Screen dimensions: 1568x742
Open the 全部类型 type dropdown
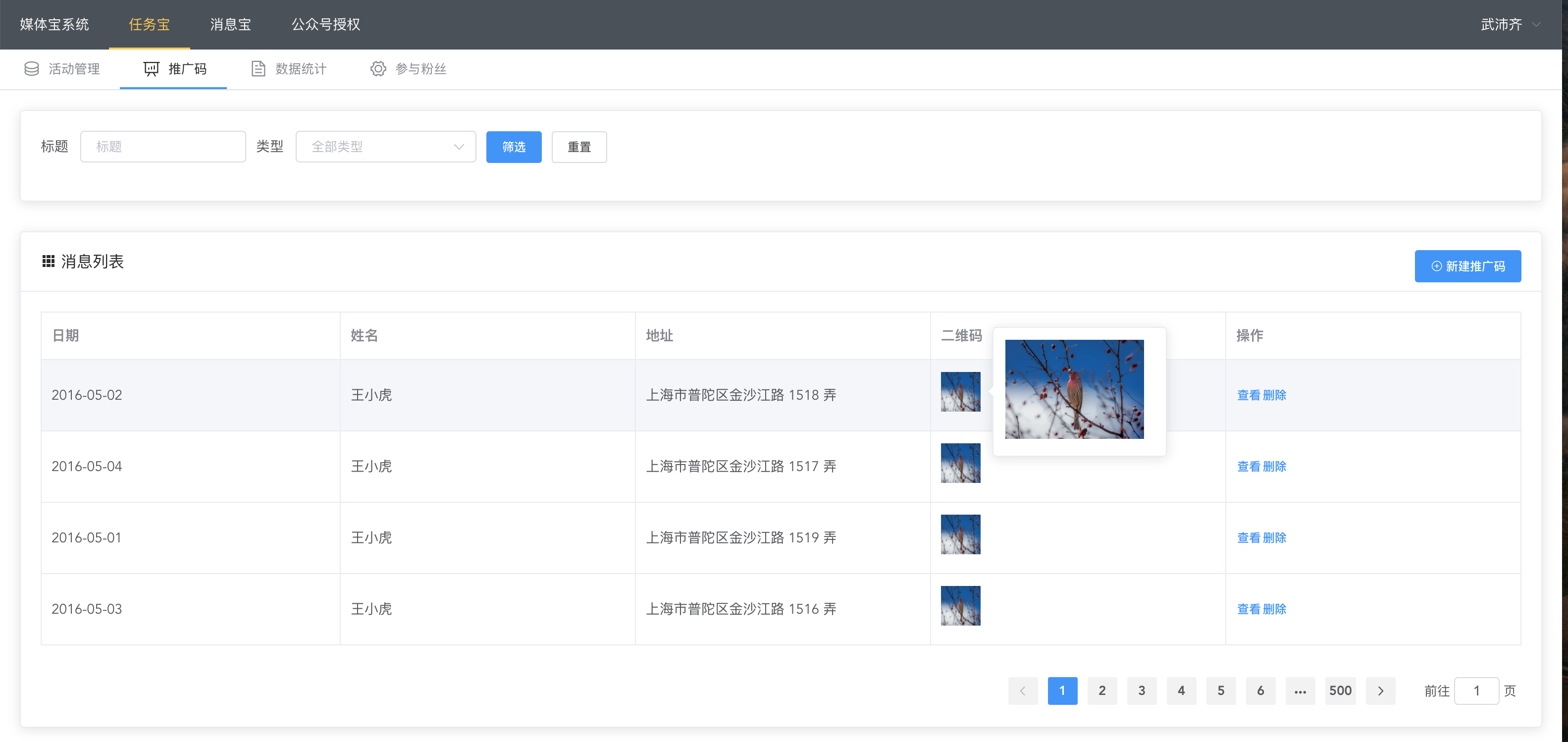pos(386,147)
